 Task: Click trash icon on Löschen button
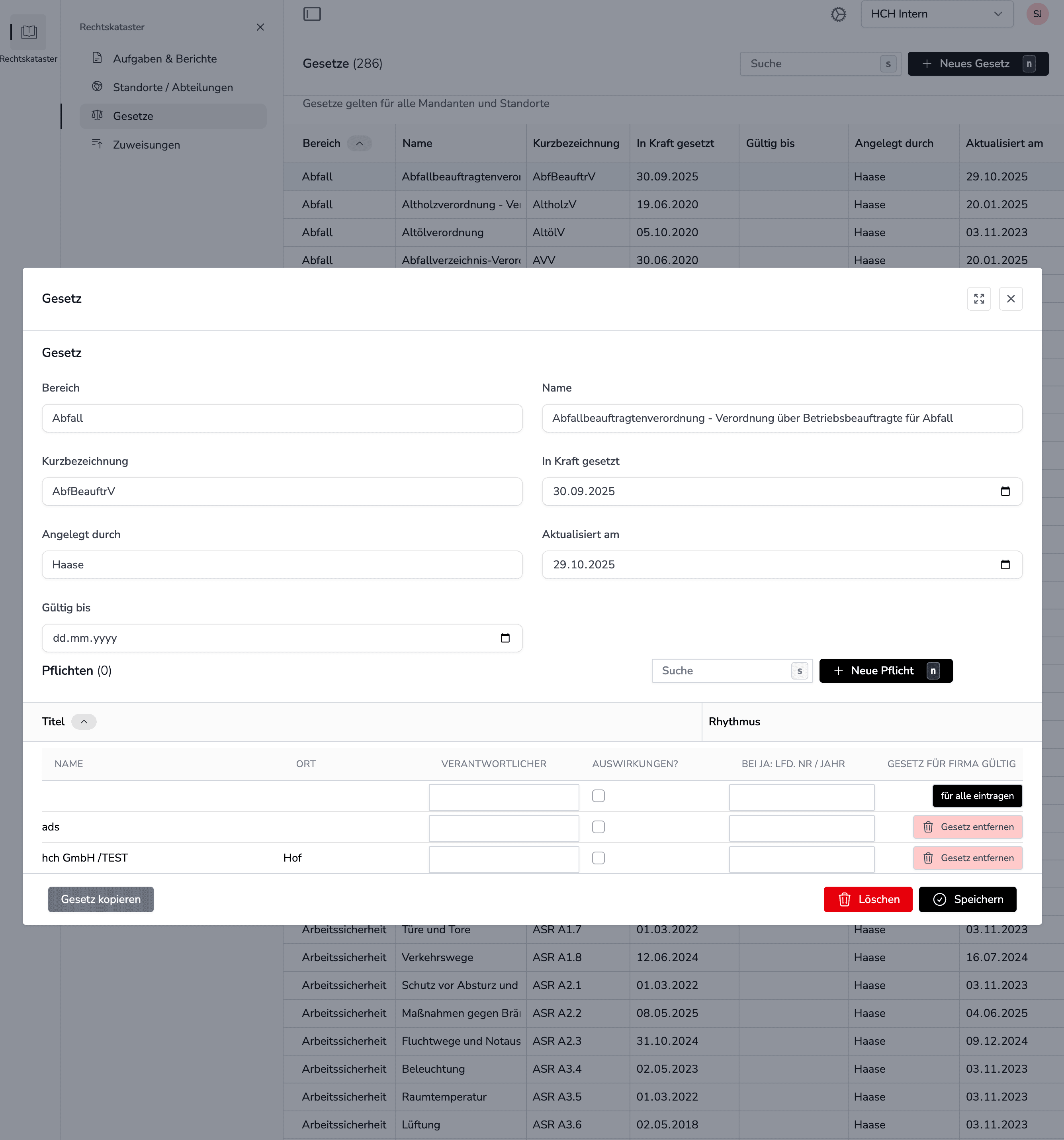click(845, 899)
